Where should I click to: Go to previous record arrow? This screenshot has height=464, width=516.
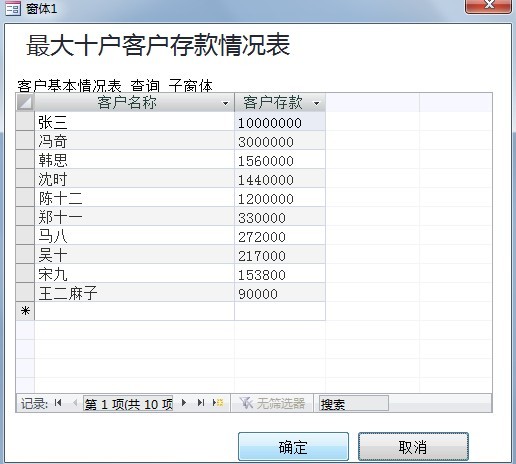75,403
